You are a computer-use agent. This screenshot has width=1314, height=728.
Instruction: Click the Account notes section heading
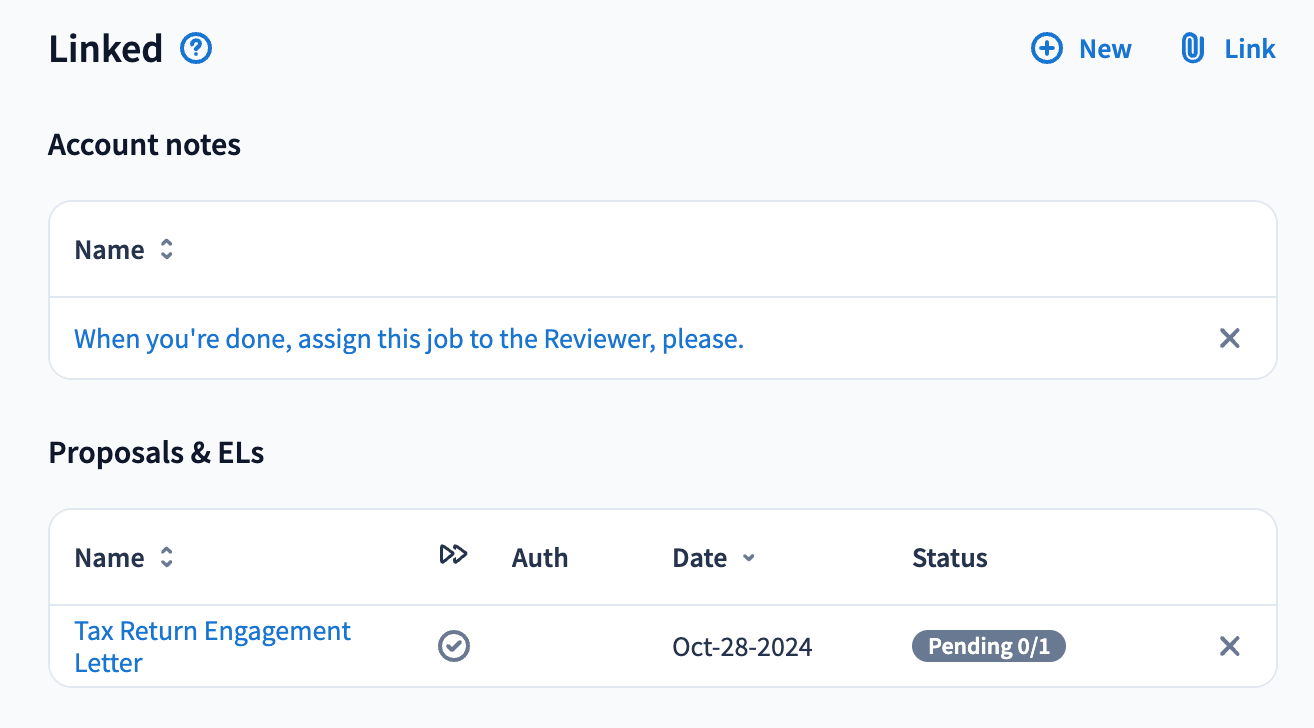[144, 145]
